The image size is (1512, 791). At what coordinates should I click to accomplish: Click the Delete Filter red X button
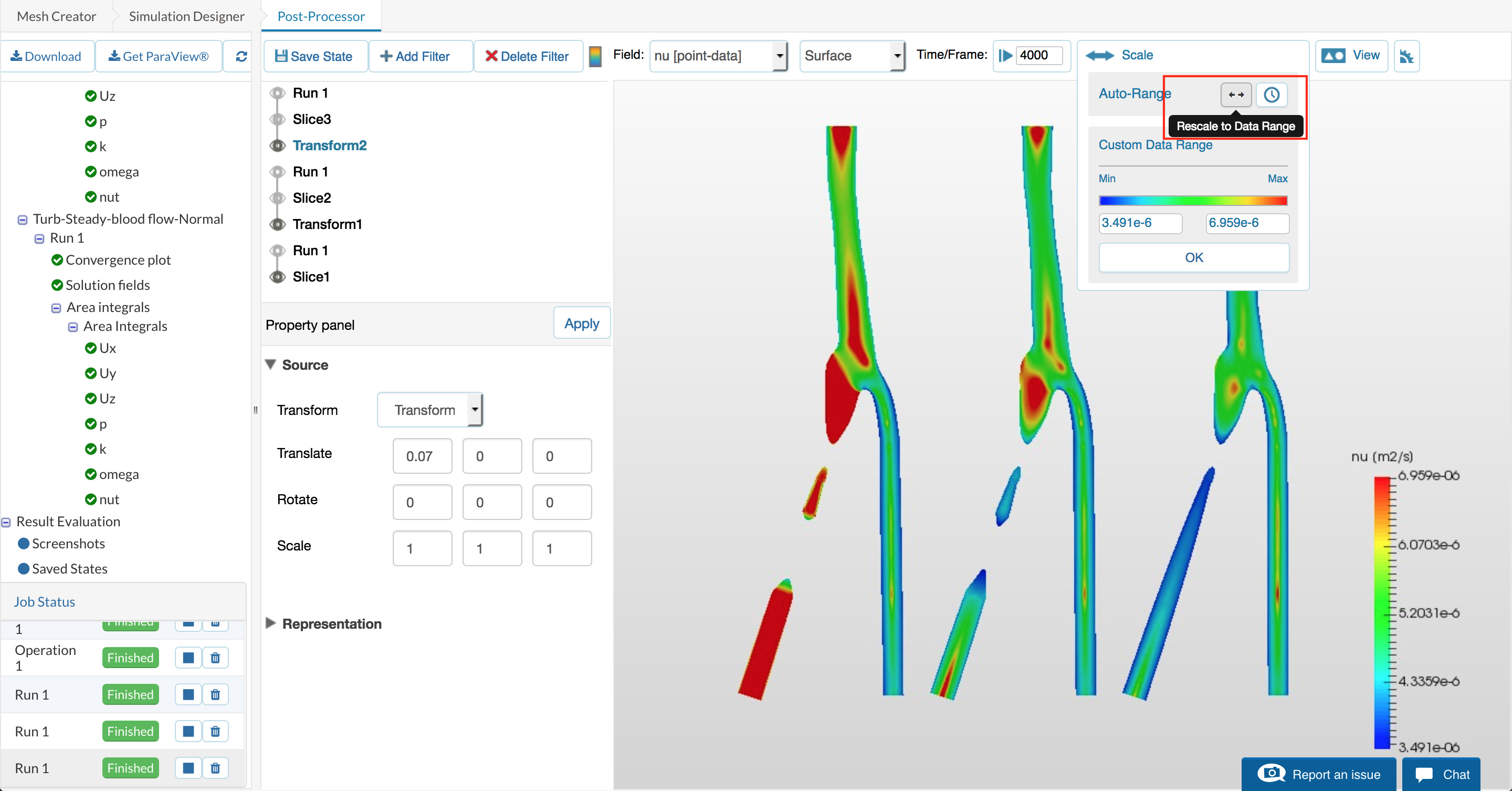click(527, 56)
